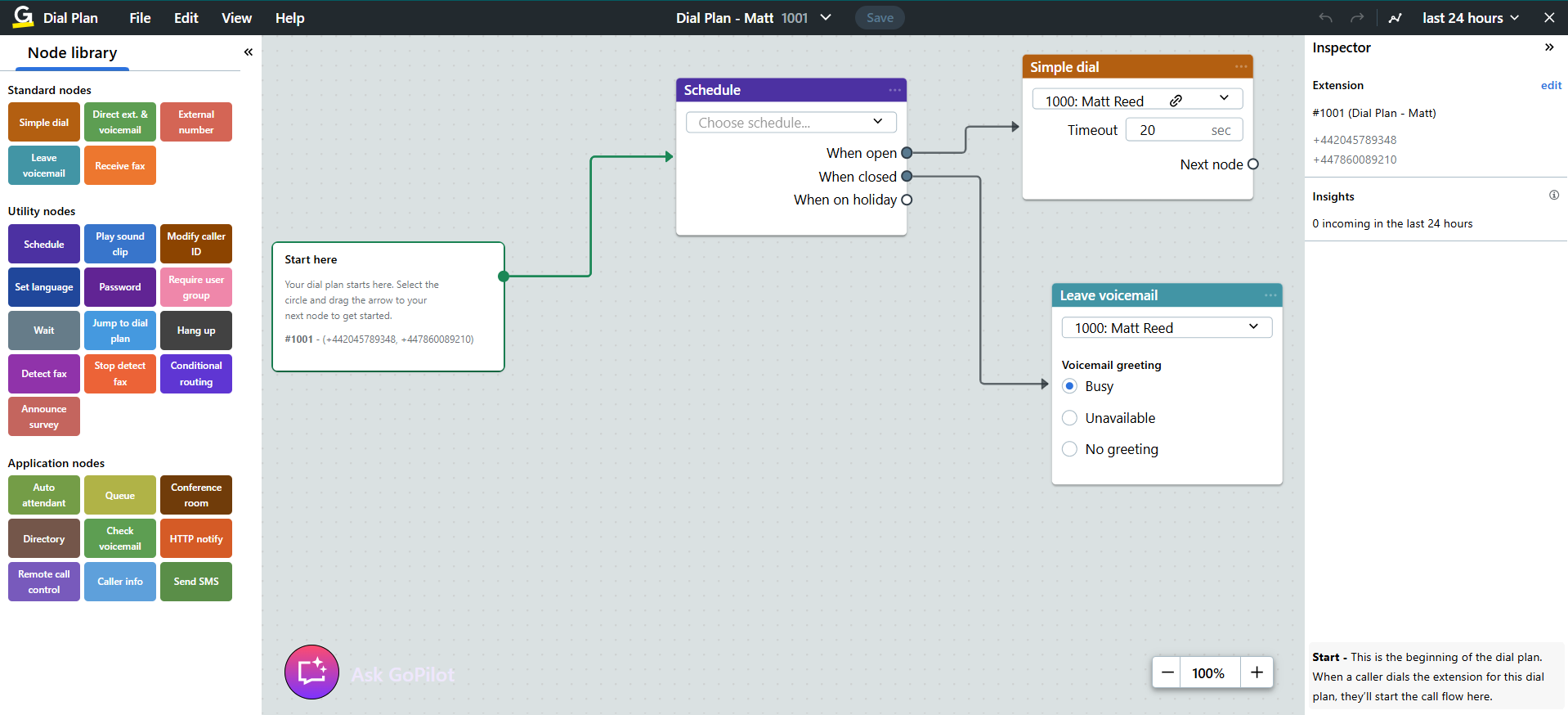Click the Save button
1568x715 pixels.
click(x=879, y=18)
